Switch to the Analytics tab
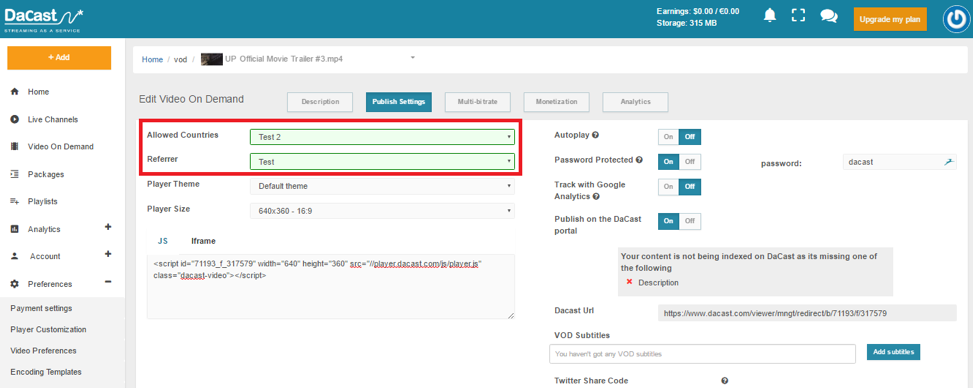The width and height of the screenshot is (973, 388). [635, 102]
